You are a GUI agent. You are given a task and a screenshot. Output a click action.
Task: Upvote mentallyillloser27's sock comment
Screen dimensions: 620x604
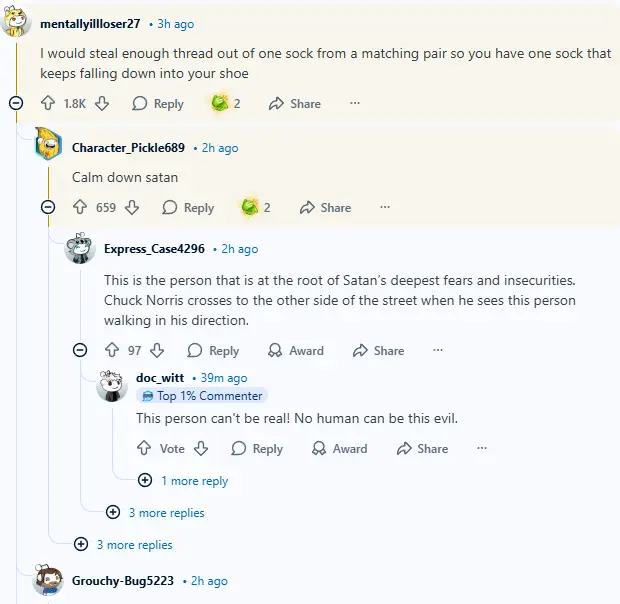click(x=48, y=103)
